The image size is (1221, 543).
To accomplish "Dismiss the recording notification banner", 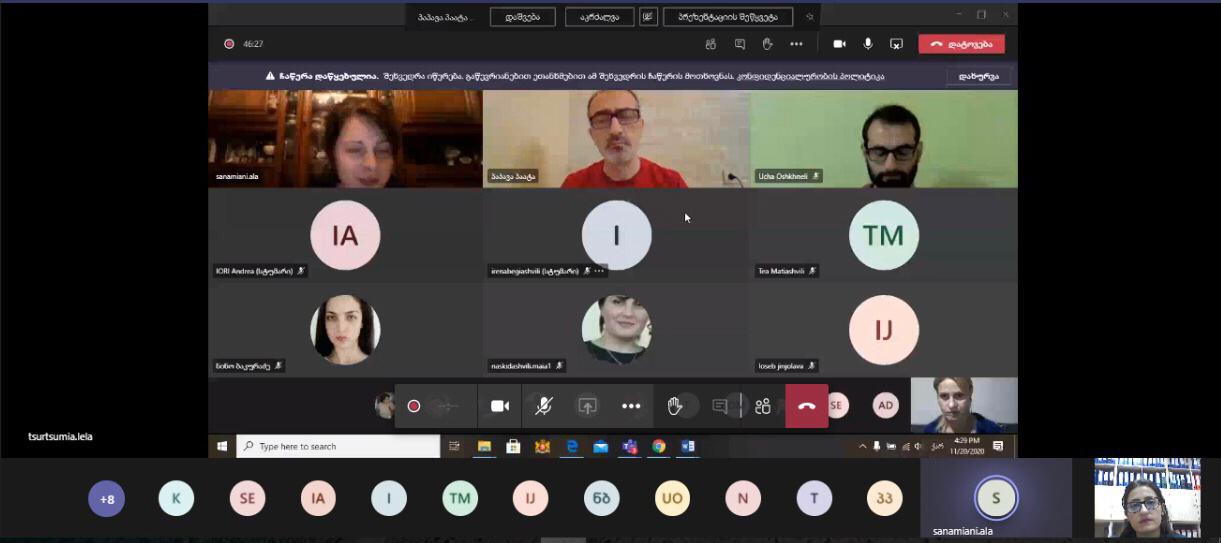I will [978, 76].
